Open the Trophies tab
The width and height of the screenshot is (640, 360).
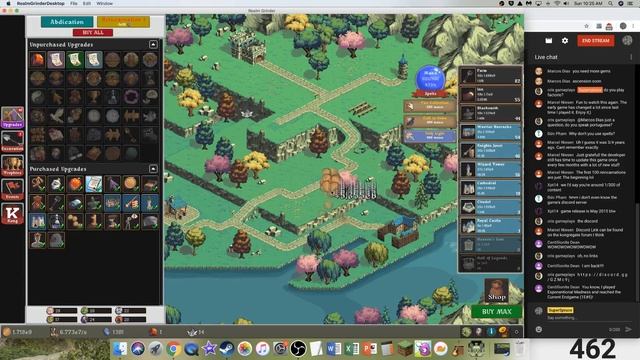[x=12, y=165]
